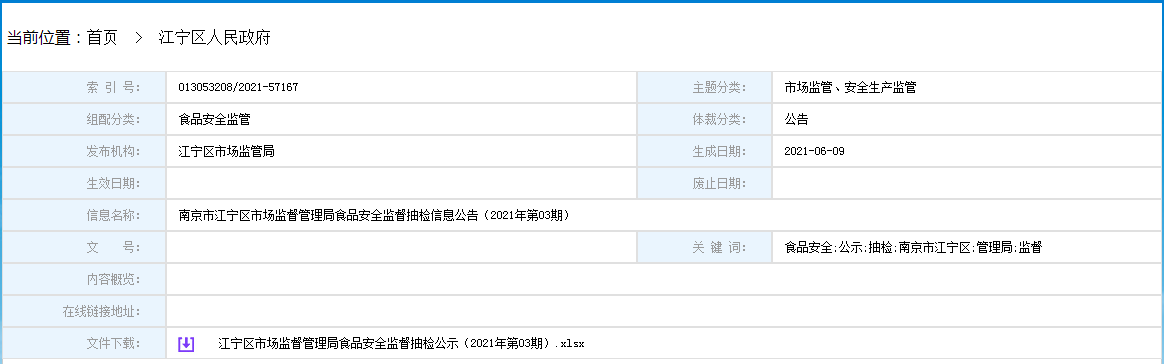The height and width of the screenshot is (364, 1164).
Task: Open 江宁区人民政府 breadcrumb link
Action: click(x=215, y=38)
